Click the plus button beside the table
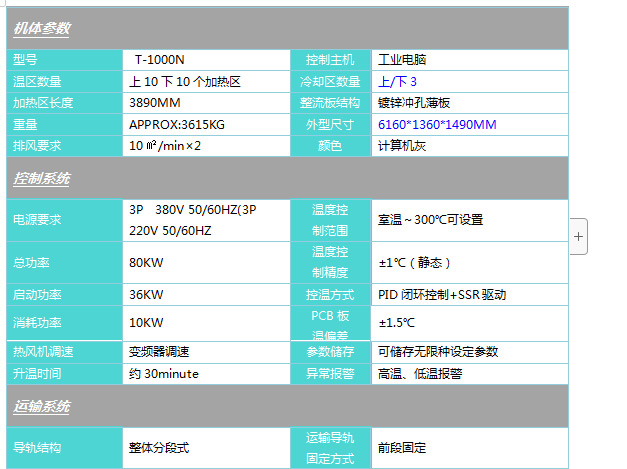The width and height of the screenshot is (627, 469). click(579, 236)
